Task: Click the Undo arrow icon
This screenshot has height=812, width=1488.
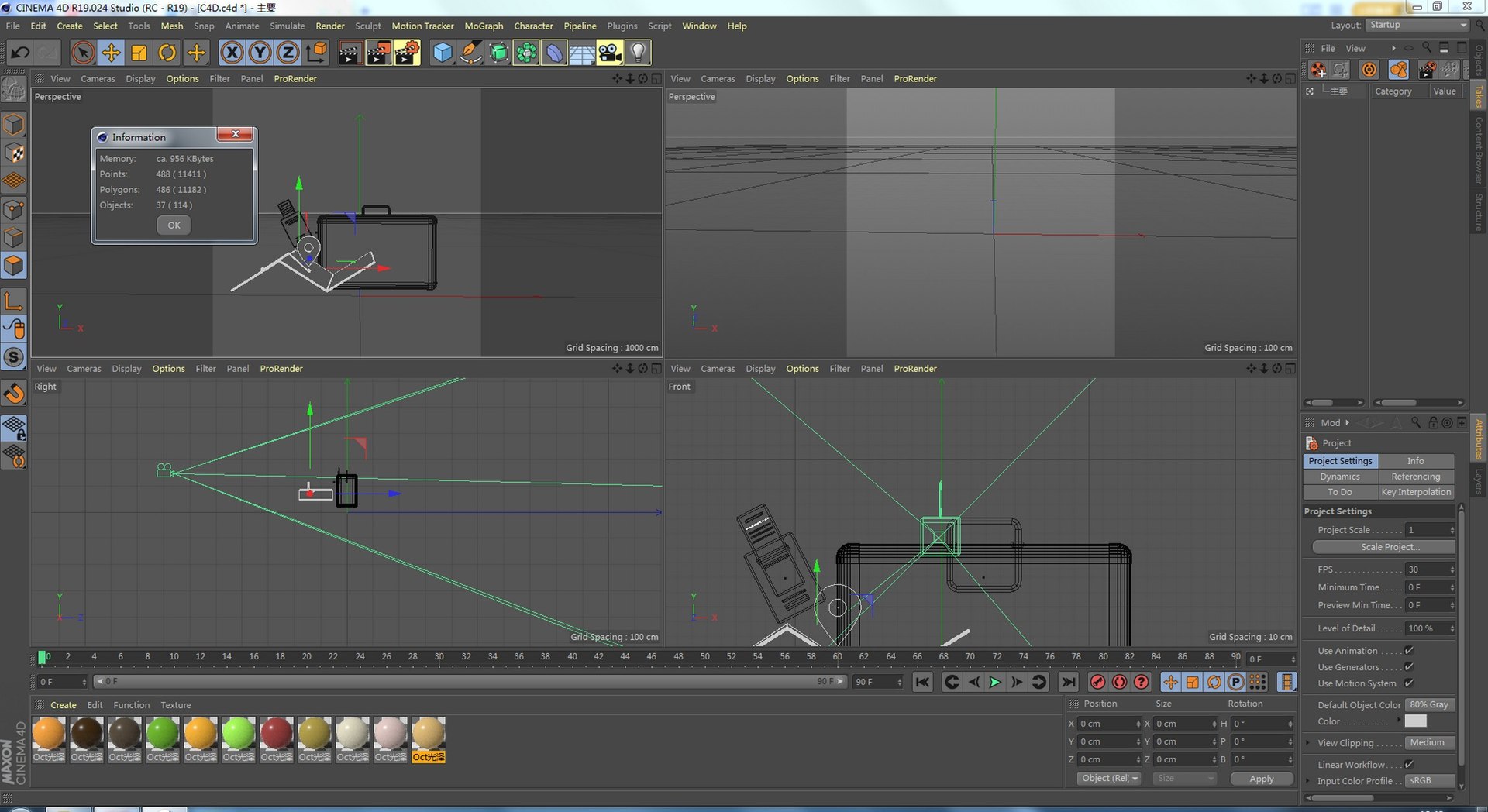Action: (x=20, y=53)
